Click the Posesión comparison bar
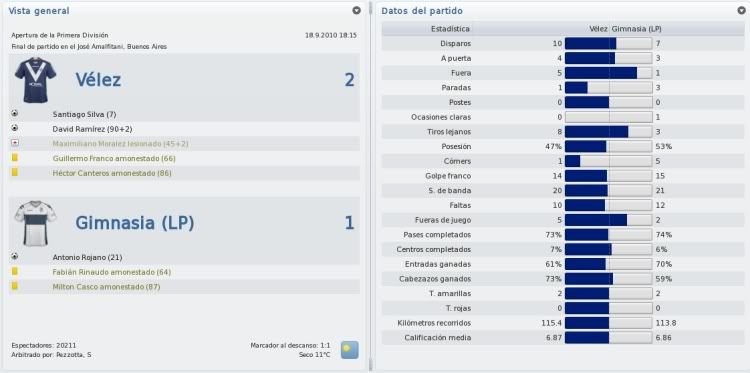The width and height of the screenshot is (750, 373). [x=608, y=147]
